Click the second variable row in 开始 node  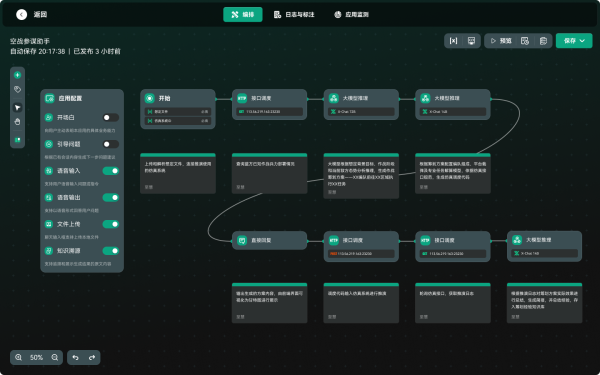[178, 121]
